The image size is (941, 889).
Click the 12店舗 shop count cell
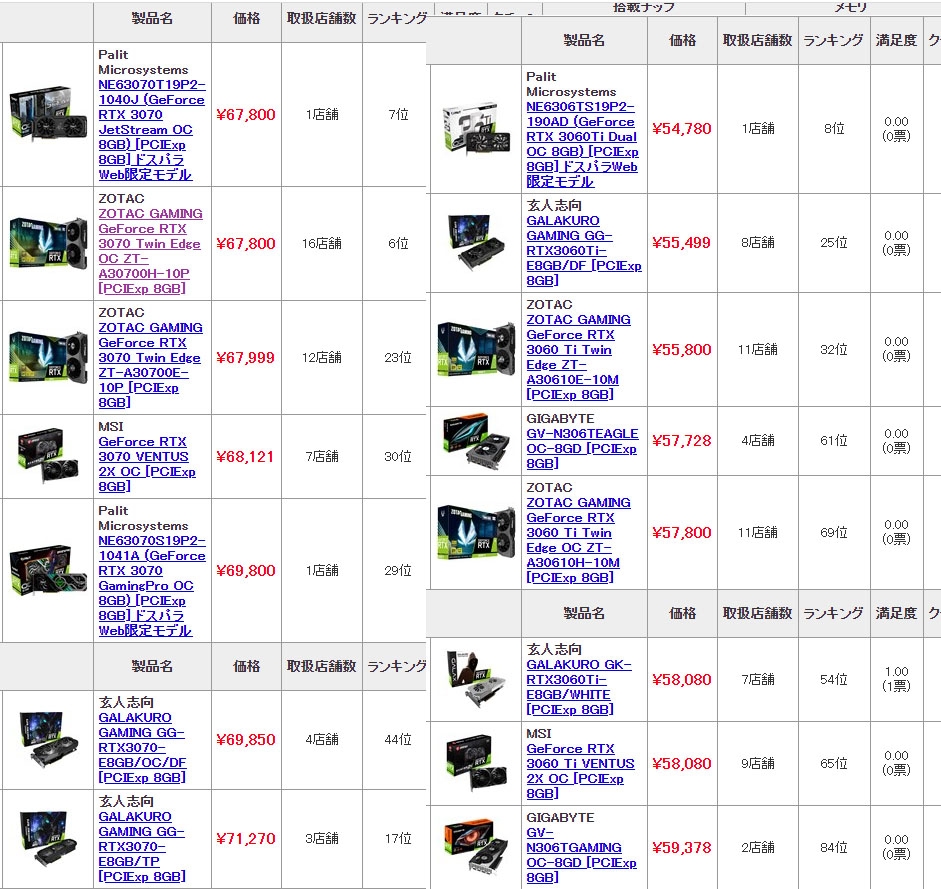(322, 357)
